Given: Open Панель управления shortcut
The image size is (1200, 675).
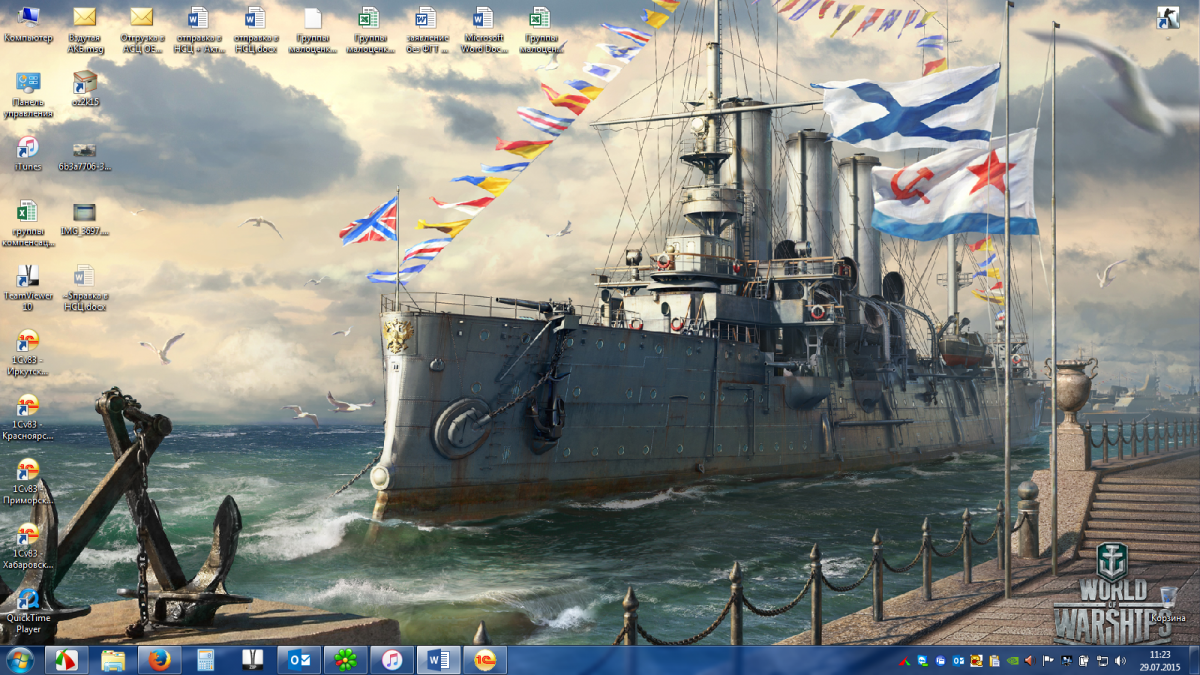Looking at the screenshot, I should (28, 95).
